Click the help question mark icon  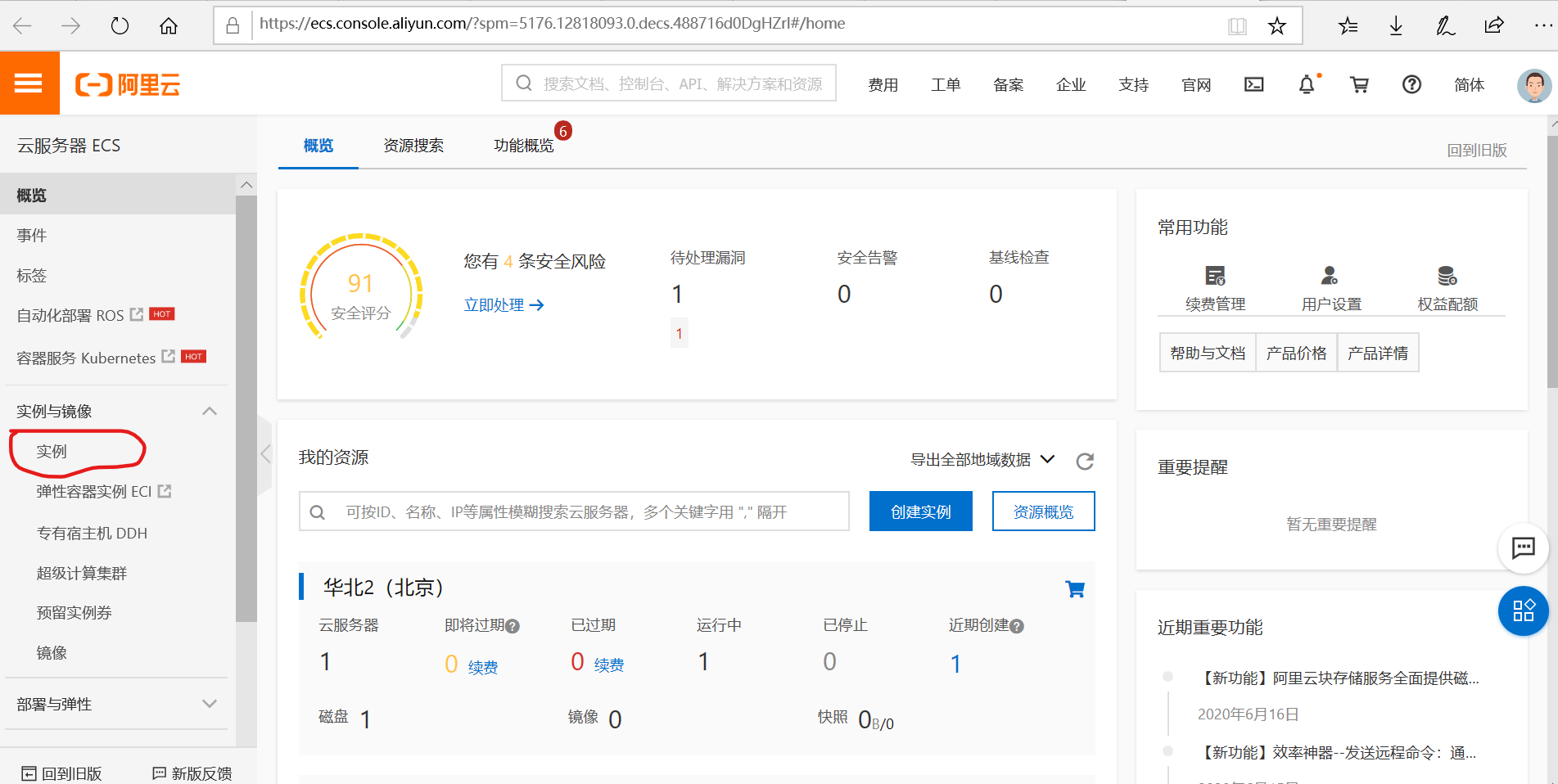click(1411, 84)
